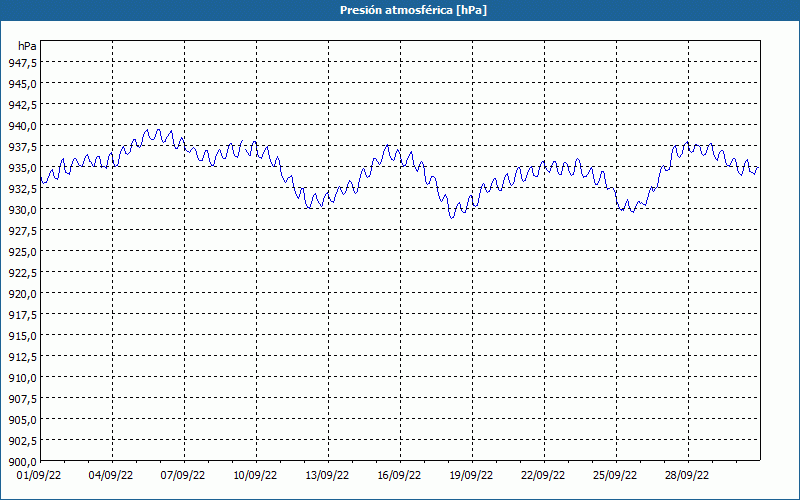Image resolution: width=800 pixels, height=500 pixels.
Task: Click the 902,5 y-axis label
Action: (x=22, y=441)
